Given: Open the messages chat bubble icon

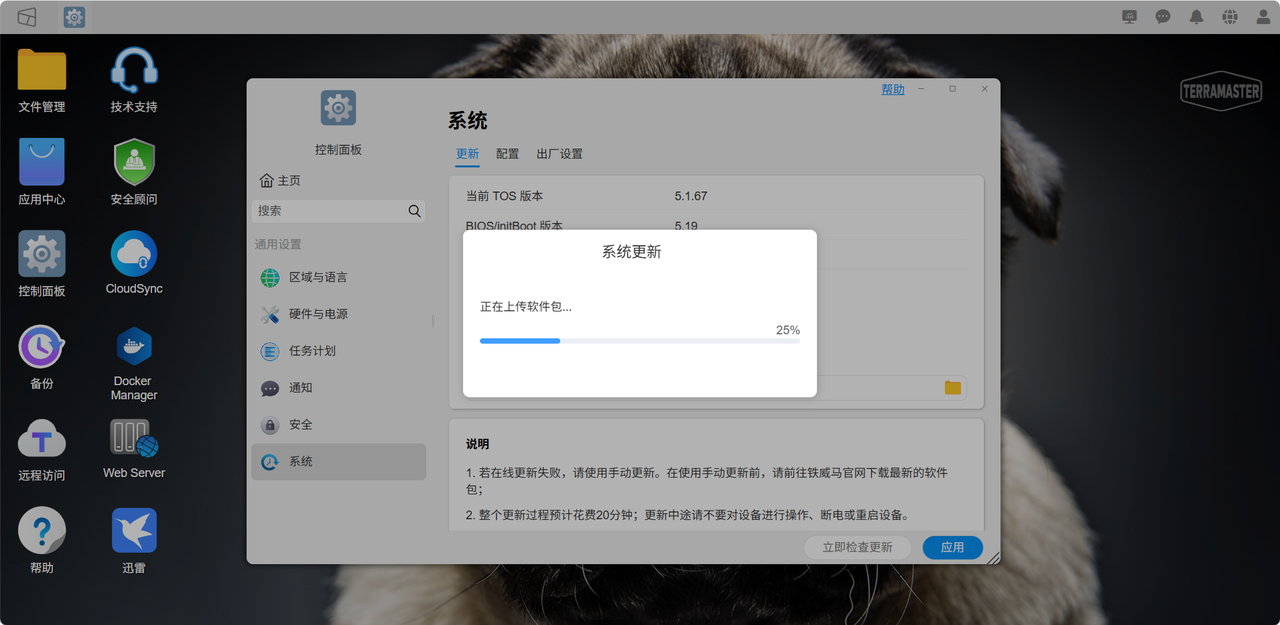Looking at the screenshot, I should pyautogui.click(x=1163, y=17).
